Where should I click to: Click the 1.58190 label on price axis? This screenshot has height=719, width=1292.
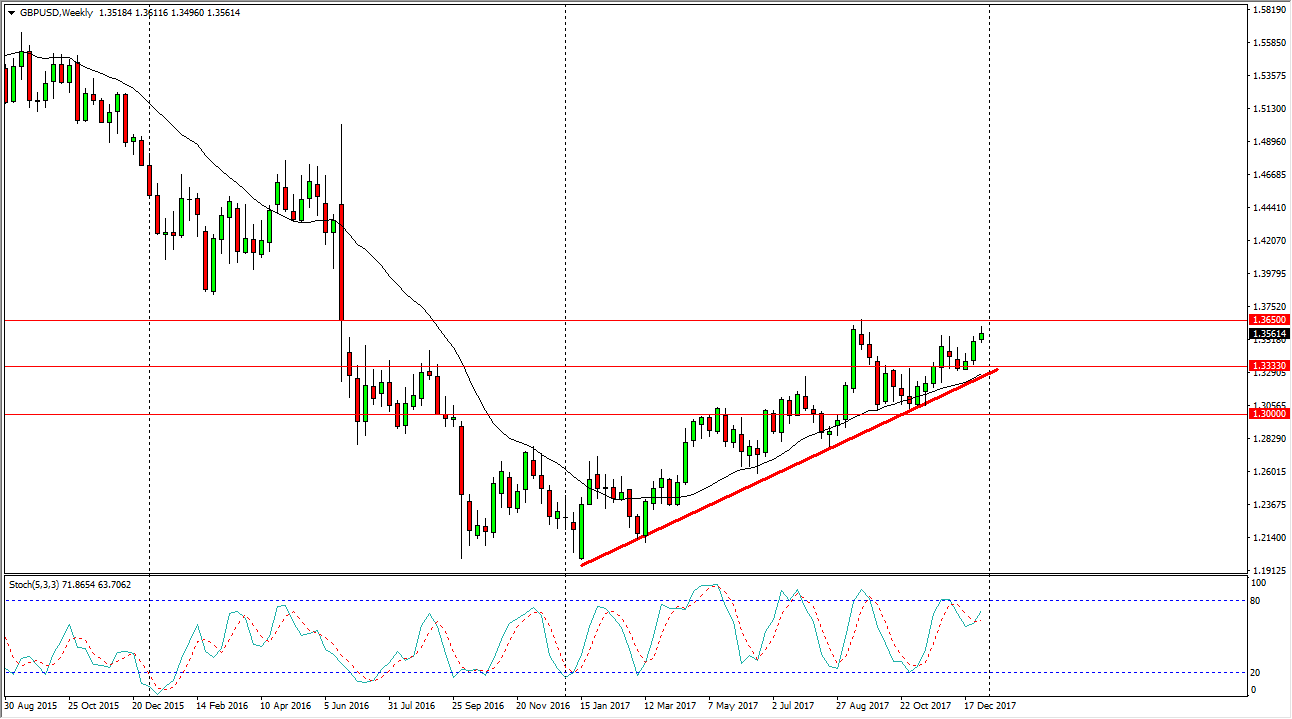(x=1268, y=10)
